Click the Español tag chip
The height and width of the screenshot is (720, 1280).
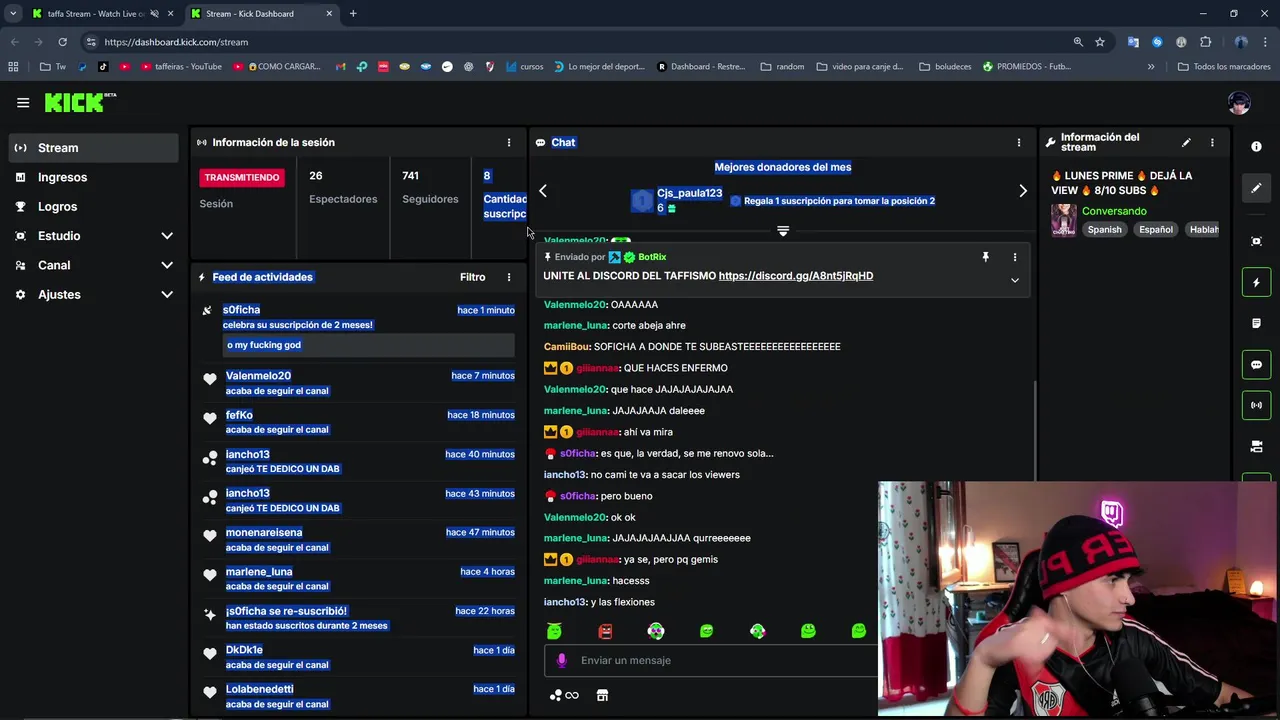coord(1155,230)
